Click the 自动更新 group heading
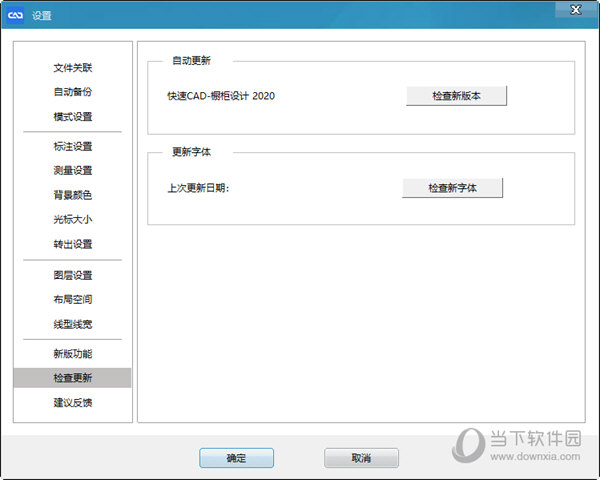 point(191,60)
